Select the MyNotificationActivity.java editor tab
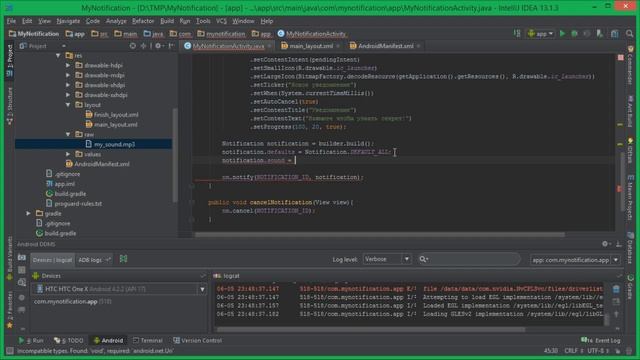The image size is (640, 360). click(x=228, y=46)
